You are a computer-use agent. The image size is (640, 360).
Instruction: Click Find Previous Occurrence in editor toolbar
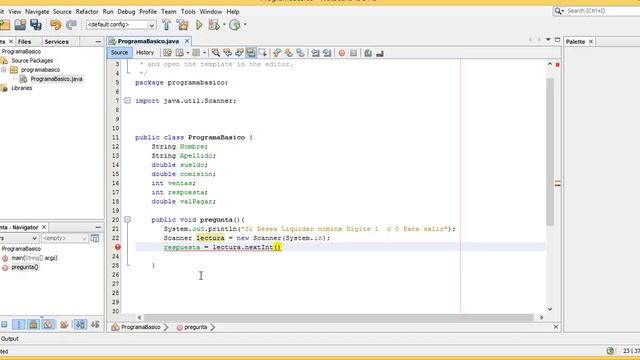pos(227,53)
